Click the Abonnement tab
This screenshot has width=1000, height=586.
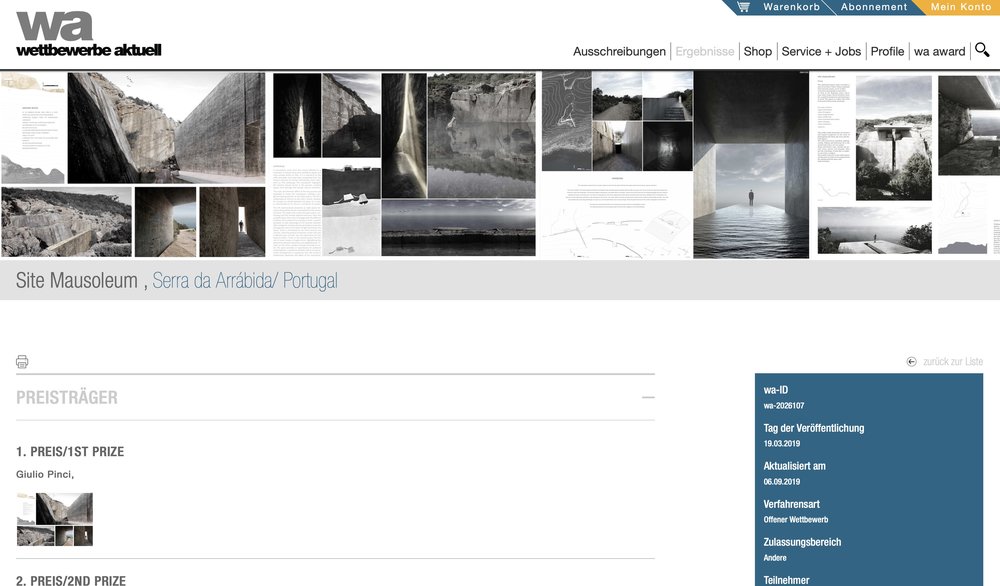tap(874, 7)
